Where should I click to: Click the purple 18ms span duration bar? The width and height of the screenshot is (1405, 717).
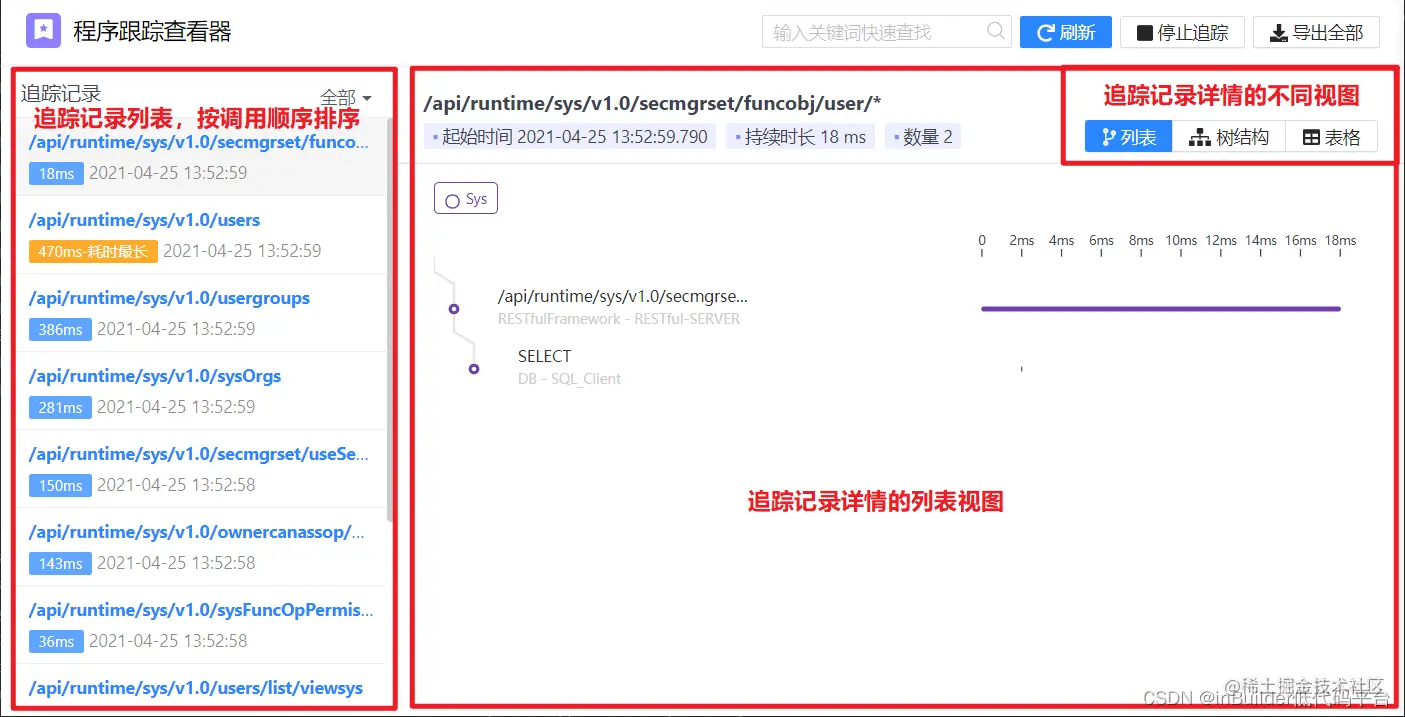click(1161, 309)
